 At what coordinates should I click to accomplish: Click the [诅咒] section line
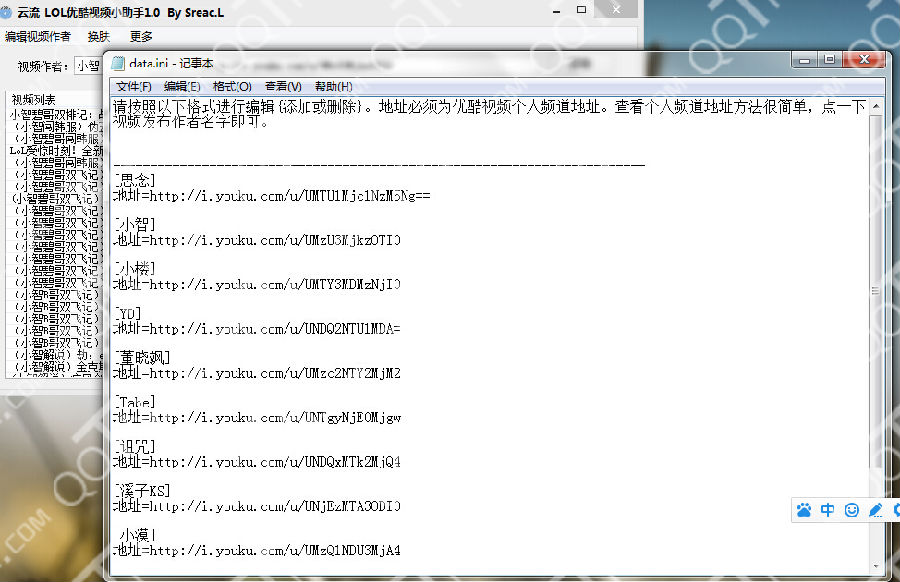click(x=135, y=447)
